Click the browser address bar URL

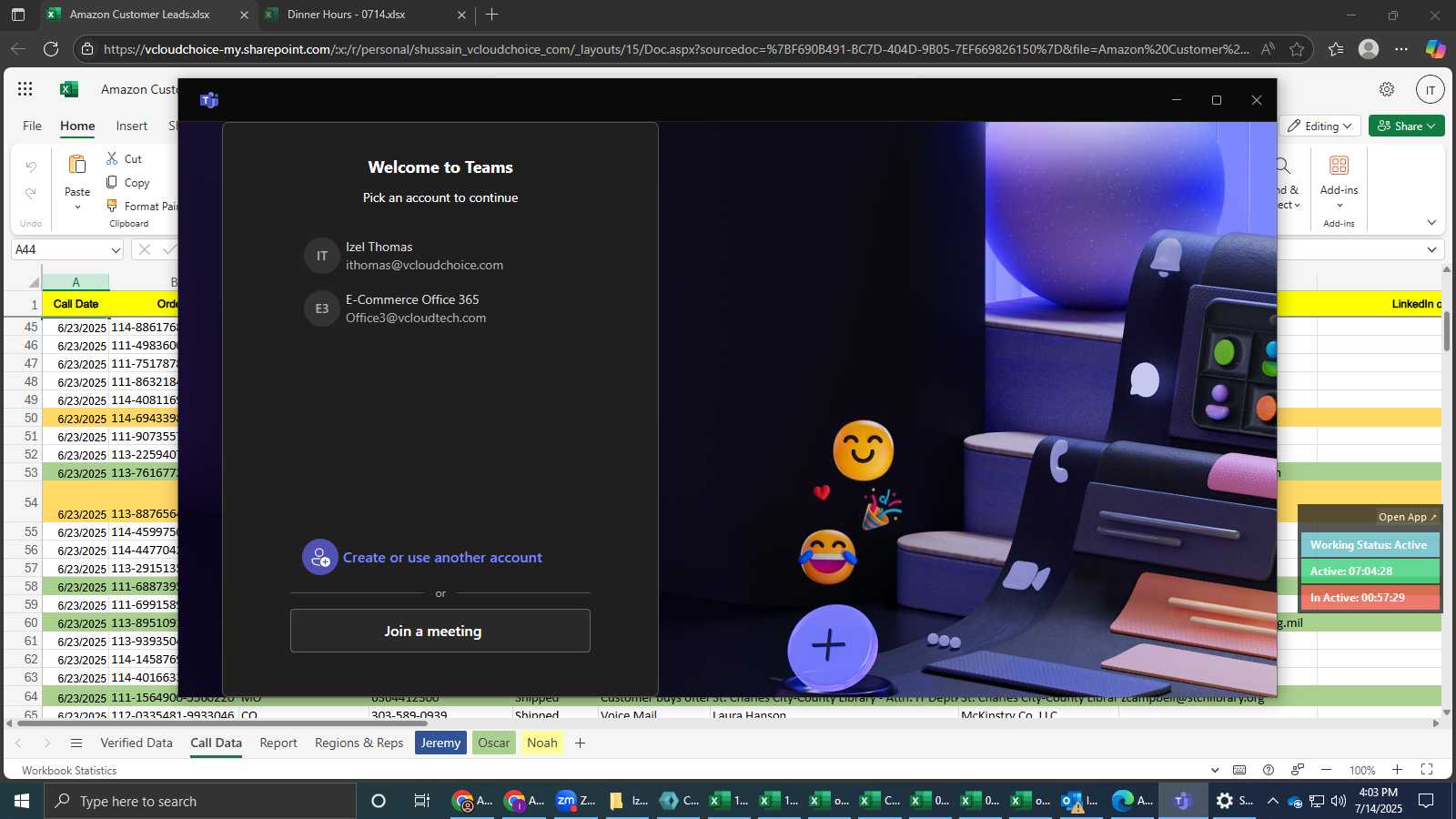click(676, 49)
